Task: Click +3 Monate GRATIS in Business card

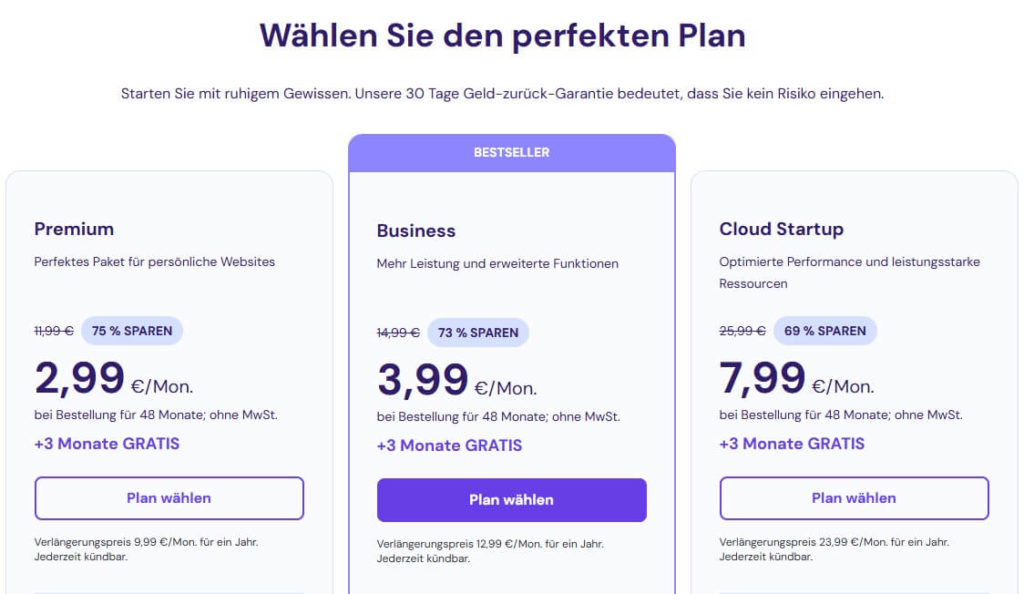Action: pyautogui.click(x=449, y=445)
